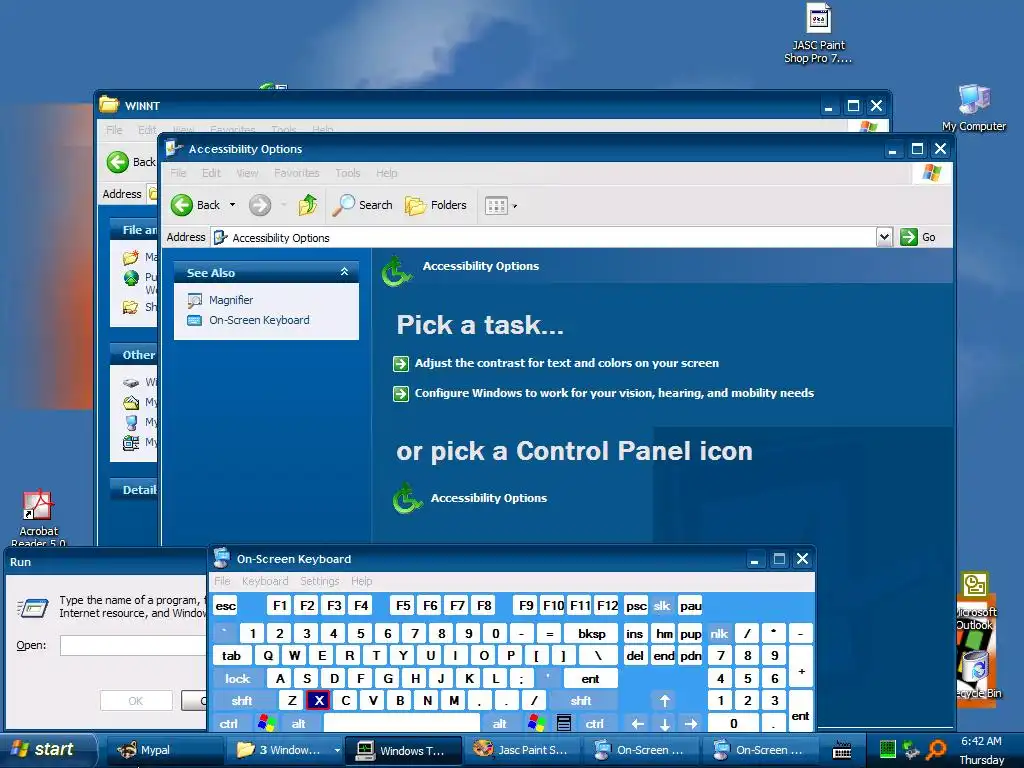Click the down arrow key on keyboard
Image resolution: width=1024 pixels, height=768 pixels.
(x=664, y=724)
